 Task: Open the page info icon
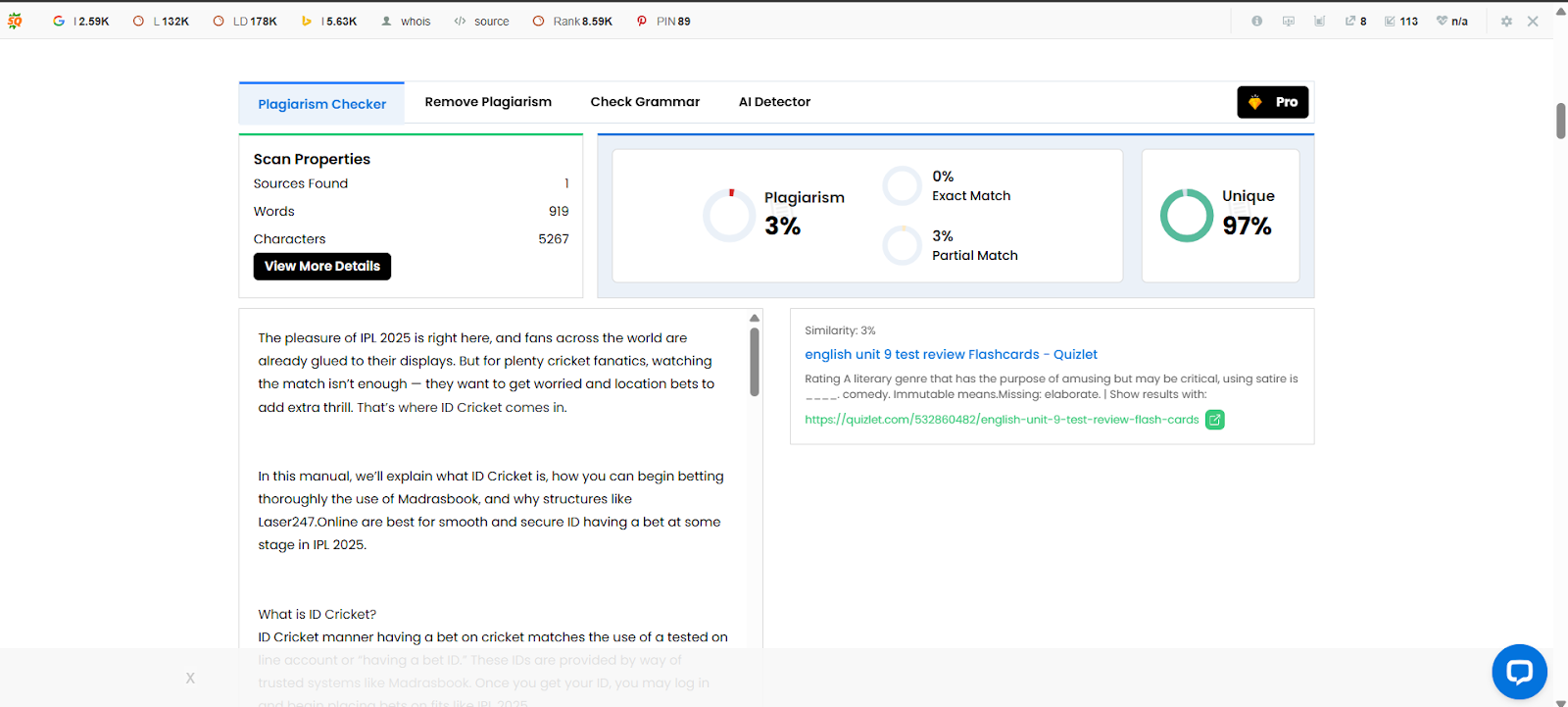coord(1257,21)
